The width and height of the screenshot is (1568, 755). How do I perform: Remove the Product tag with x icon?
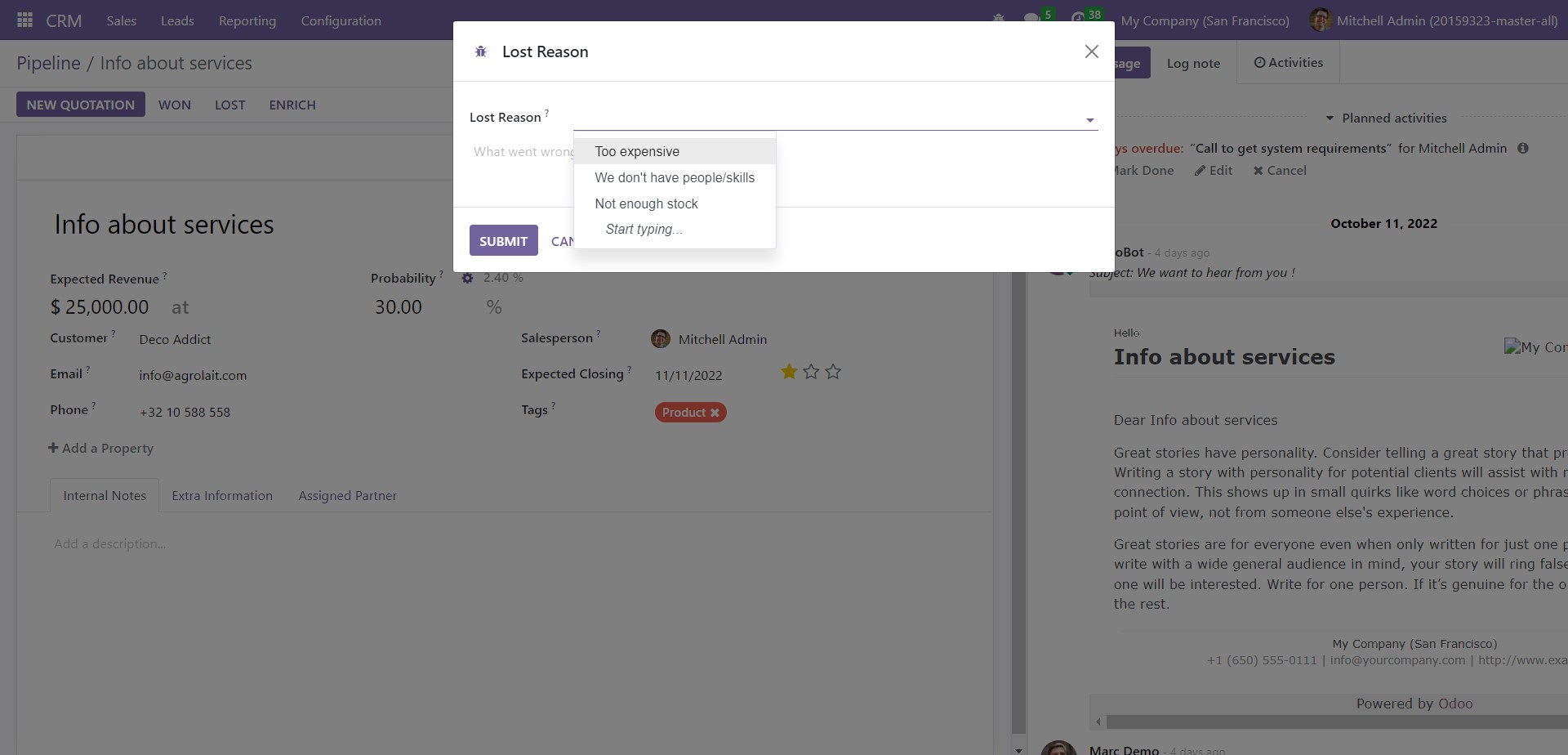(x=715, y=413)
